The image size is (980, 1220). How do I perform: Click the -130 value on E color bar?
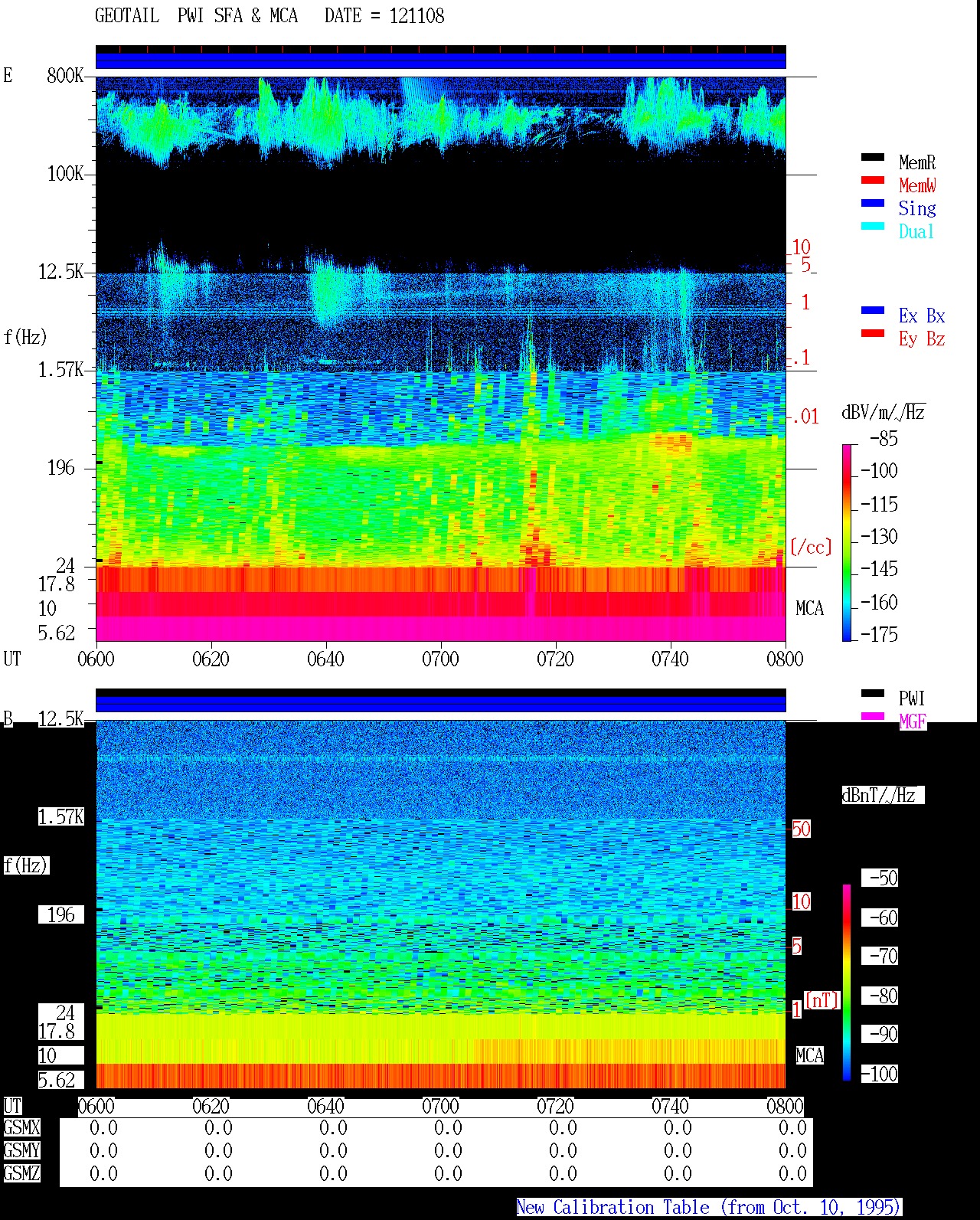[x=879, y=536]
